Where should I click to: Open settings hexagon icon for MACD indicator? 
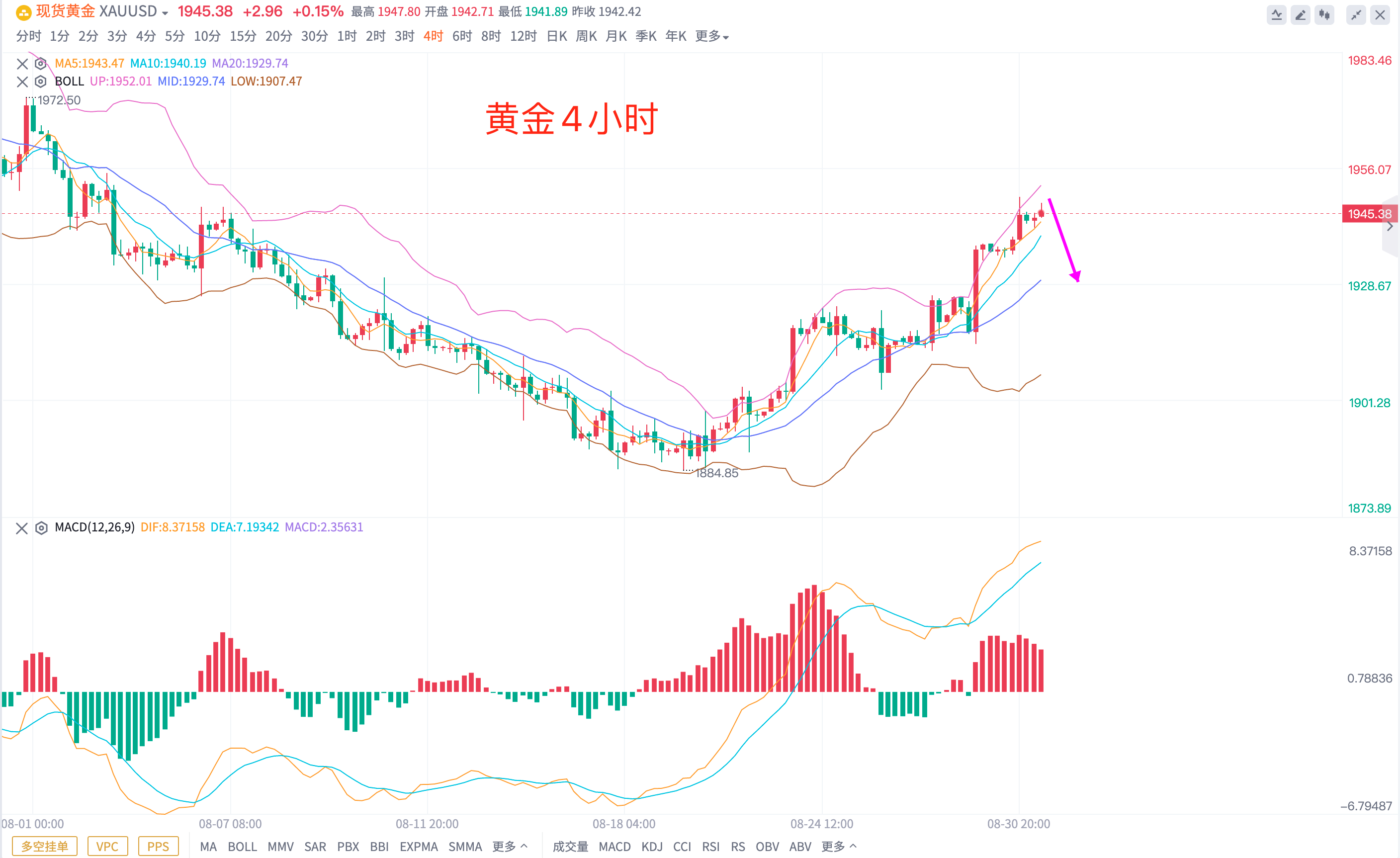click(x=41, y=528)
